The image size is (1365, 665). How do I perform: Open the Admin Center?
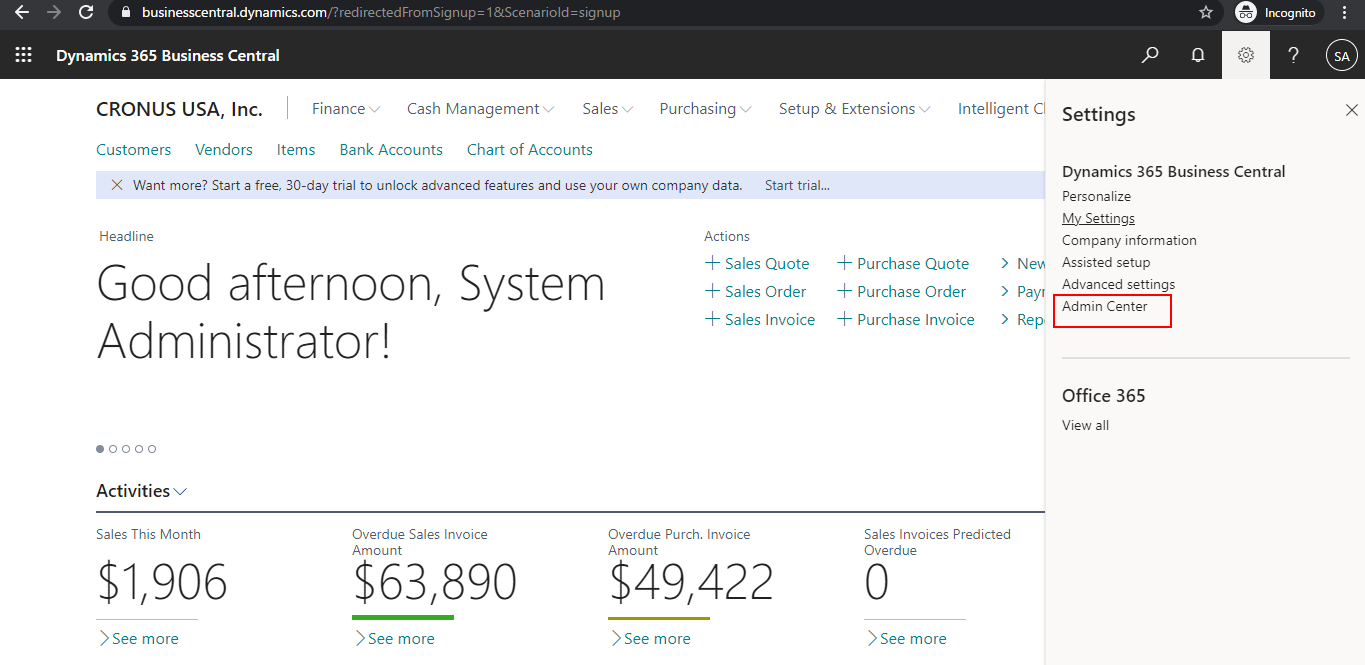coord(1105,306)
